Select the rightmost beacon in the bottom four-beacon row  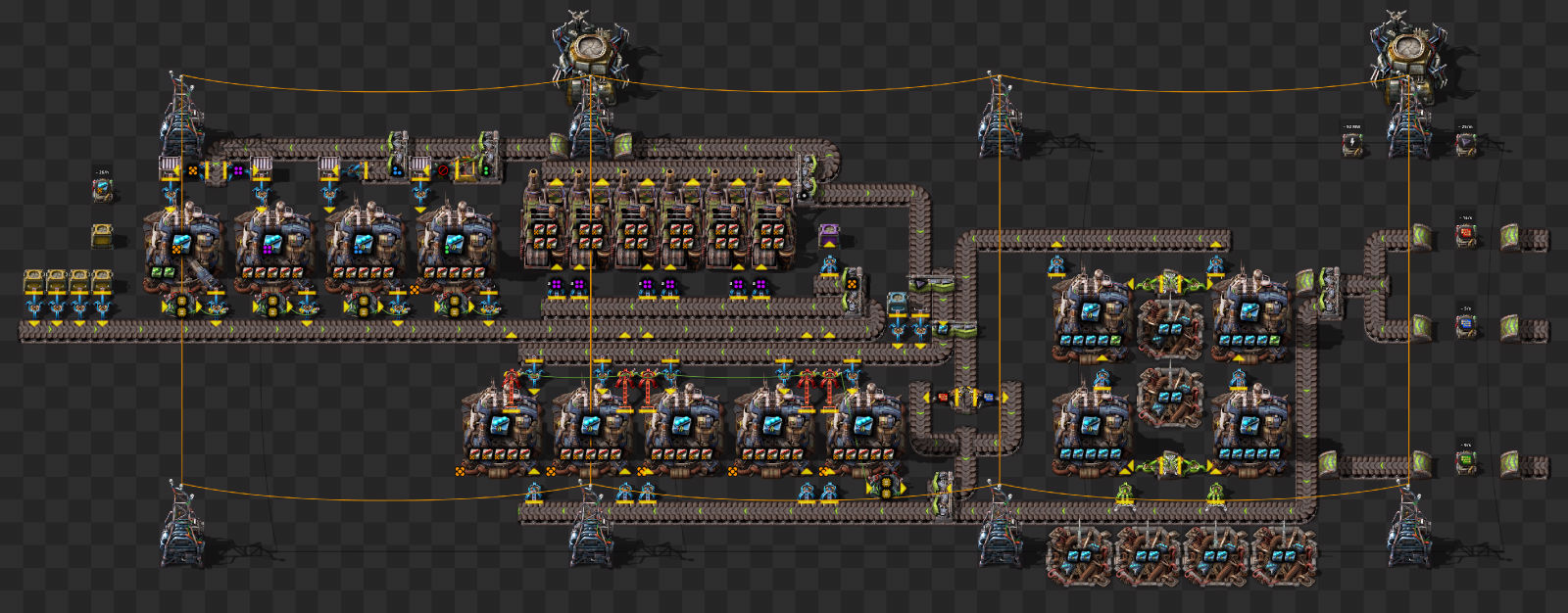point(1284,554)
